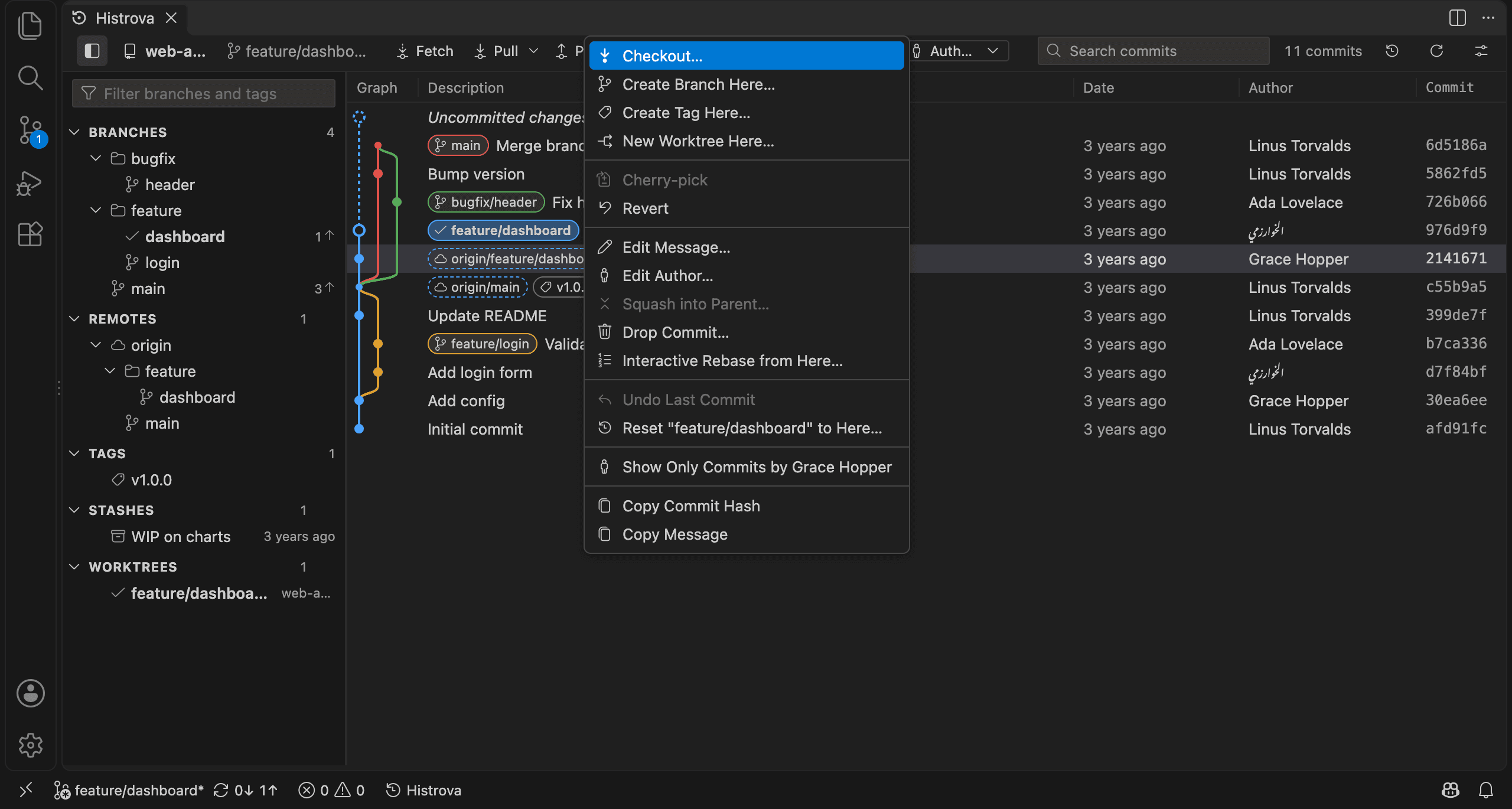Screen dimensions: 1512x809
Task: Click the Copilot icon in status bar
Action: (x=1451, y=790)
